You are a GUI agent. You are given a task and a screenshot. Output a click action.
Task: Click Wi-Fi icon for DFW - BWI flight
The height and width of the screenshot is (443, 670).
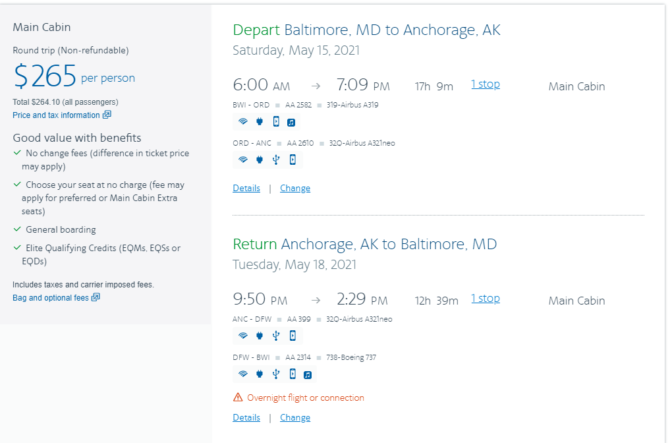click(242, 374)
